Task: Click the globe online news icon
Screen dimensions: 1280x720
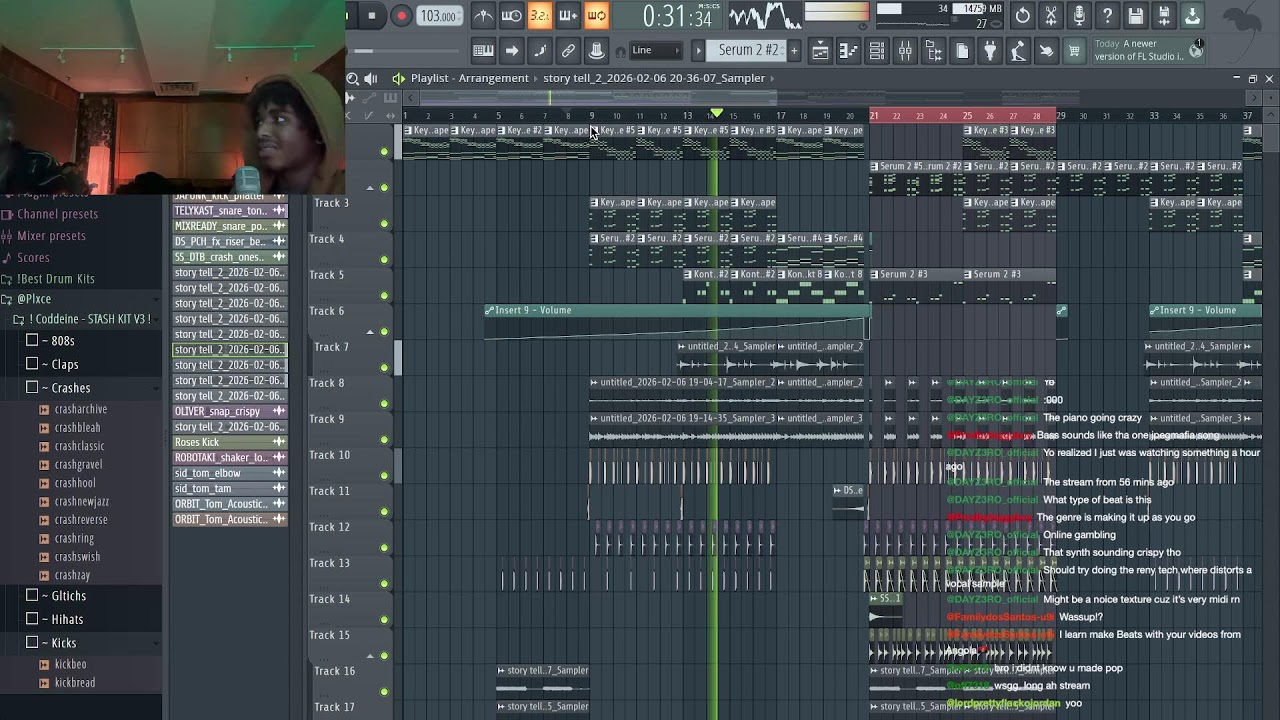Action: [1196, 49]
